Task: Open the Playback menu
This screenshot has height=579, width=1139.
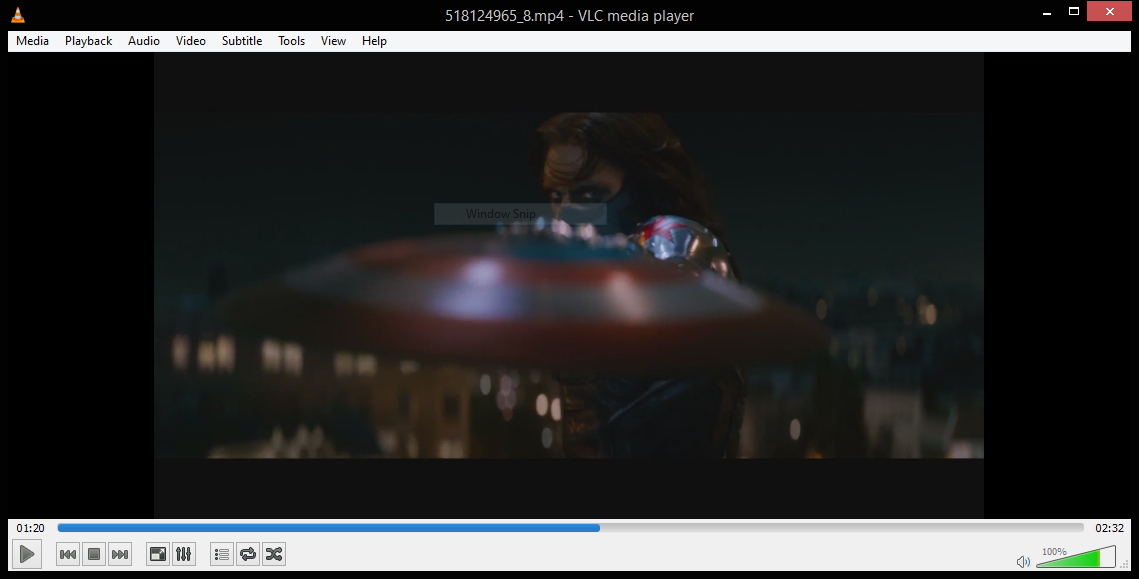Action: click(x=89, y=41)
